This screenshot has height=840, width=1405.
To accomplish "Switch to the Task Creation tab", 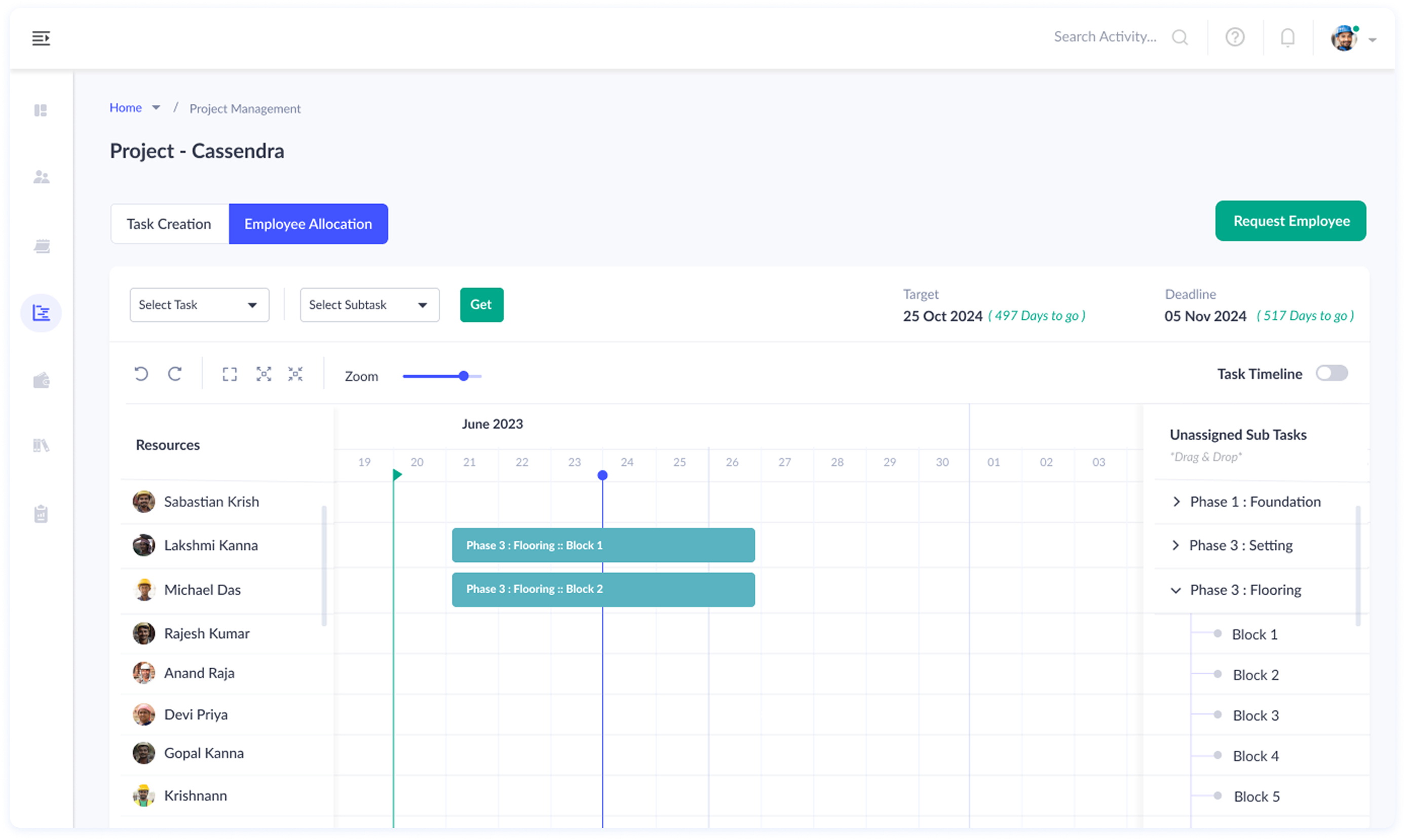I will [169, 224].
